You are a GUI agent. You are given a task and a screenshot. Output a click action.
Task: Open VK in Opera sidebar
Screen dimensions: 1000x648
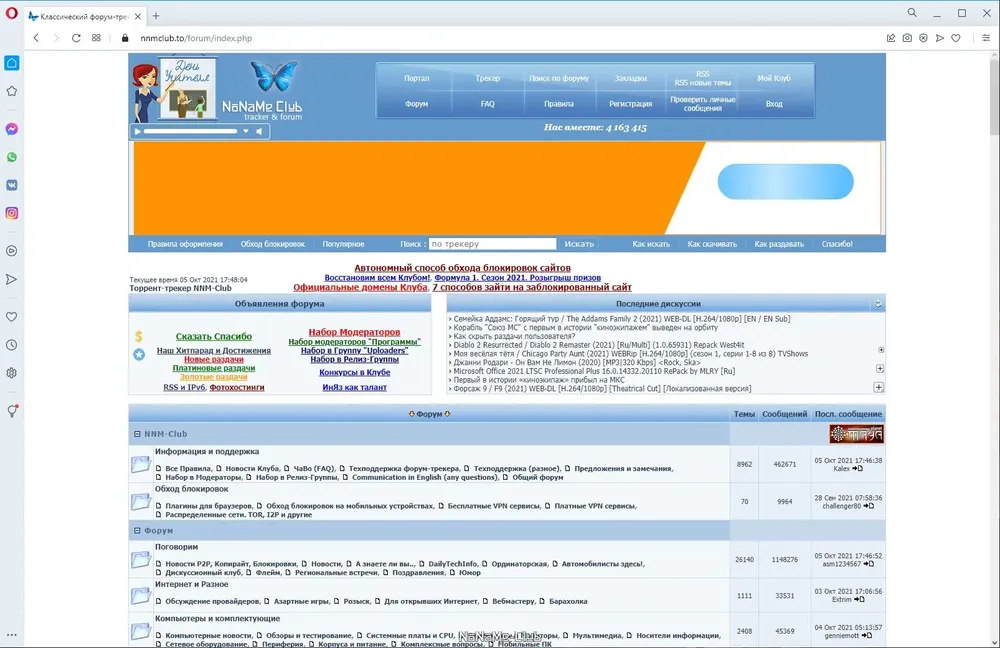click(11, 185)
